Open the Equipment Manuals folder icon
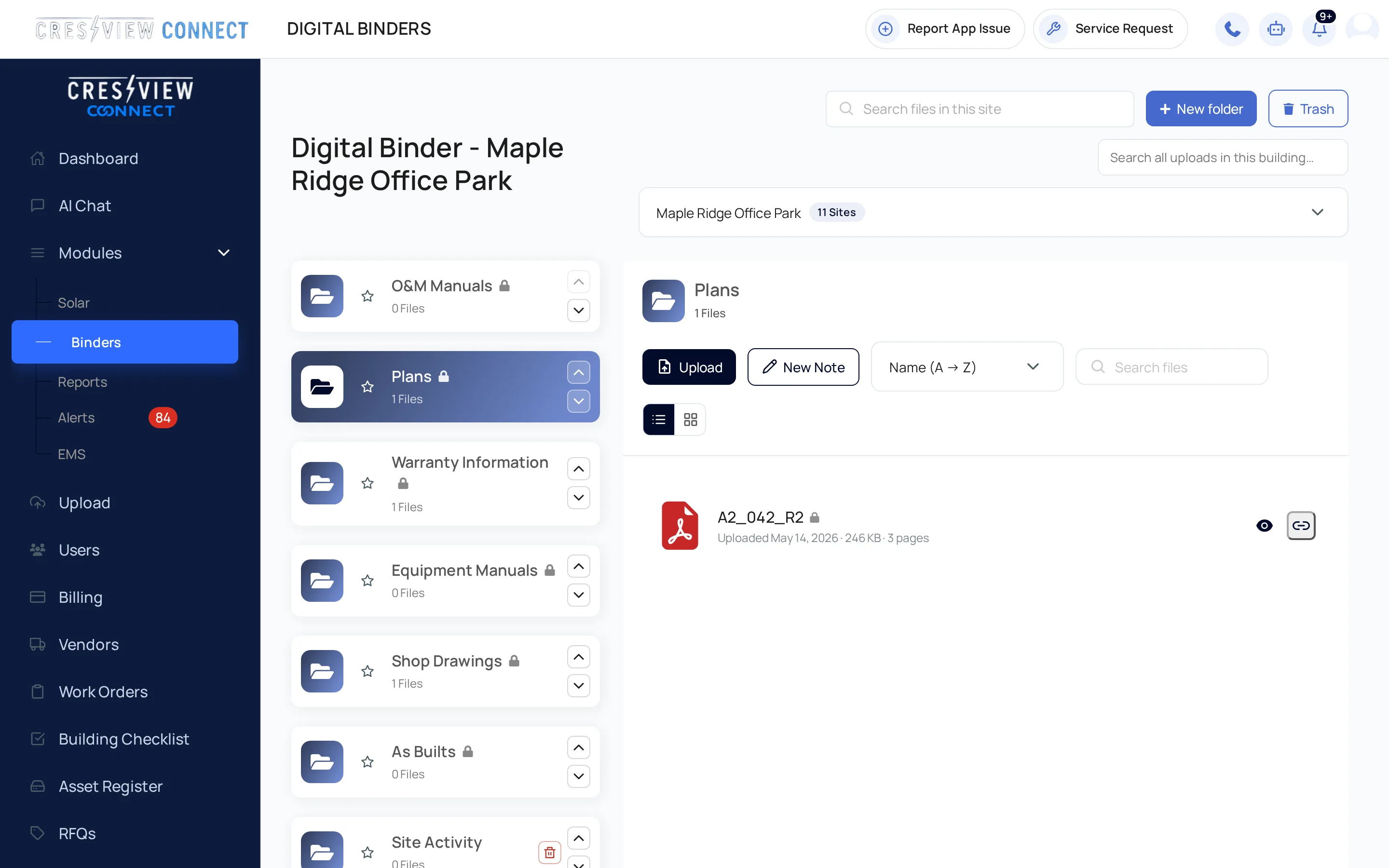The width and height of the screenshot is (1389, 868). pyautogui.click(x=322, y=581)
